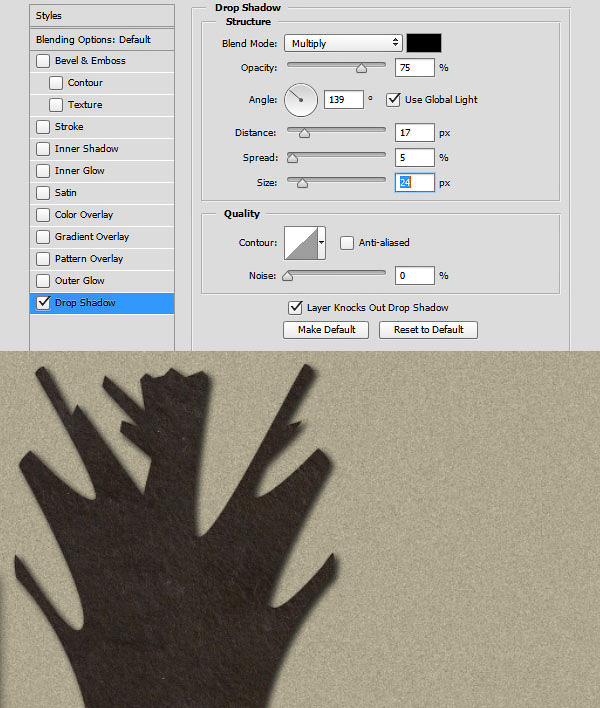This screenshot has height=708, width=600.
Task: Select the Bevel & Emboss style row
Action: 102,61
